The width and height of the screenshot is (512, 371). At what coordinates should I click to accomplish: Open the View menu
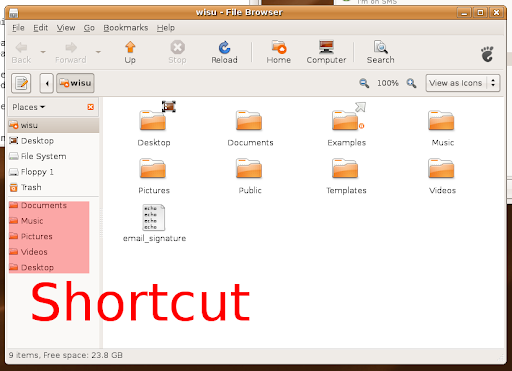(66, 28)
